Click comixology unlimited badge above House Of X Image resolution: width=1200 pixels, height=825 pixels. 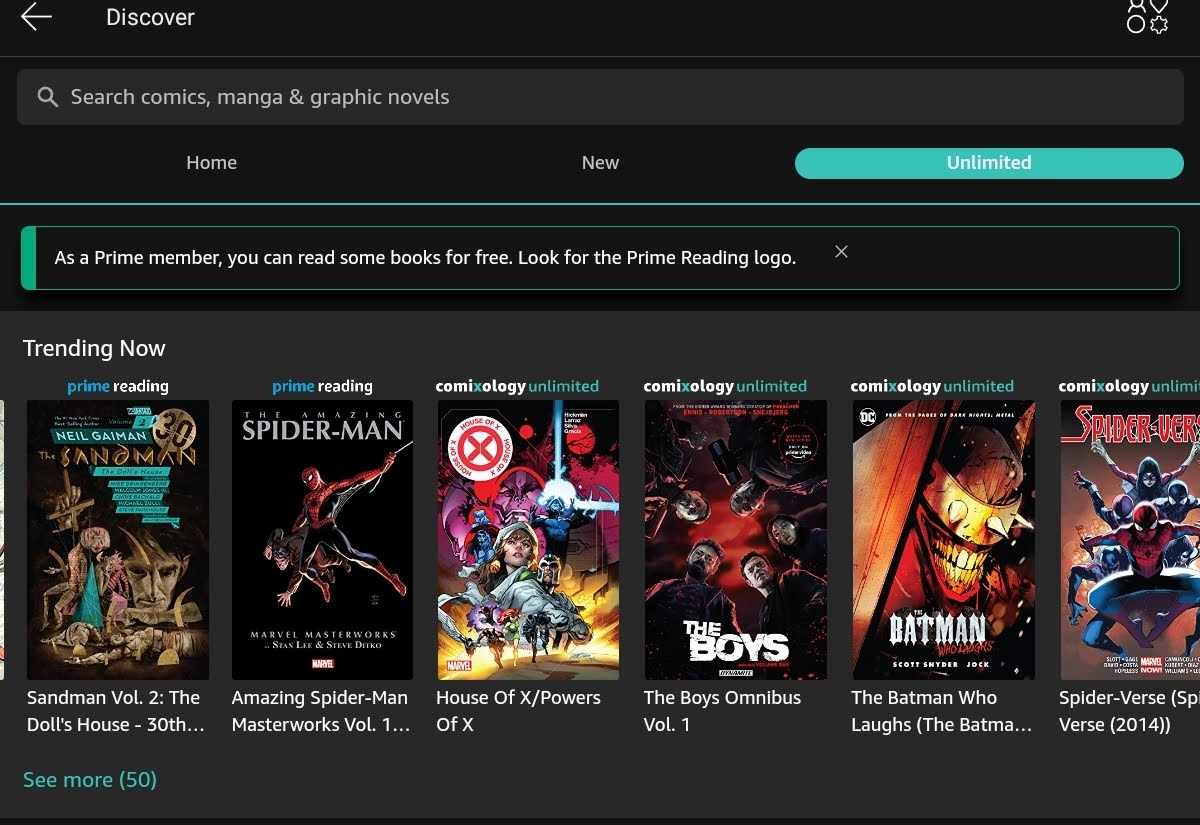[x=517, y=386]
